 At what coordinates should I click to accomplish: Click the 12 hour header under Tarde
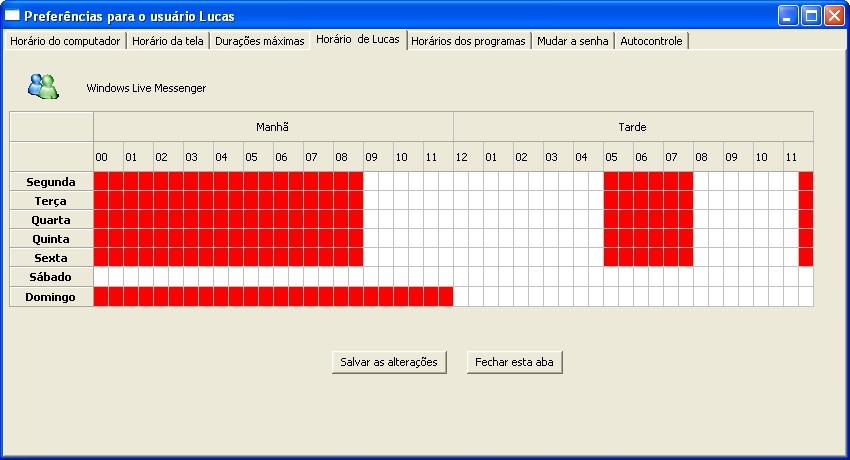(x=469, y=157)
